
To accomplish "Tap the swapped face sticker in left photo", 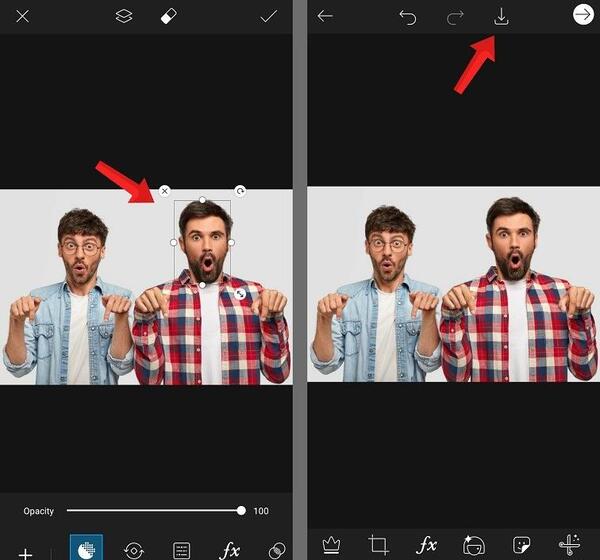I will (202, 242).
